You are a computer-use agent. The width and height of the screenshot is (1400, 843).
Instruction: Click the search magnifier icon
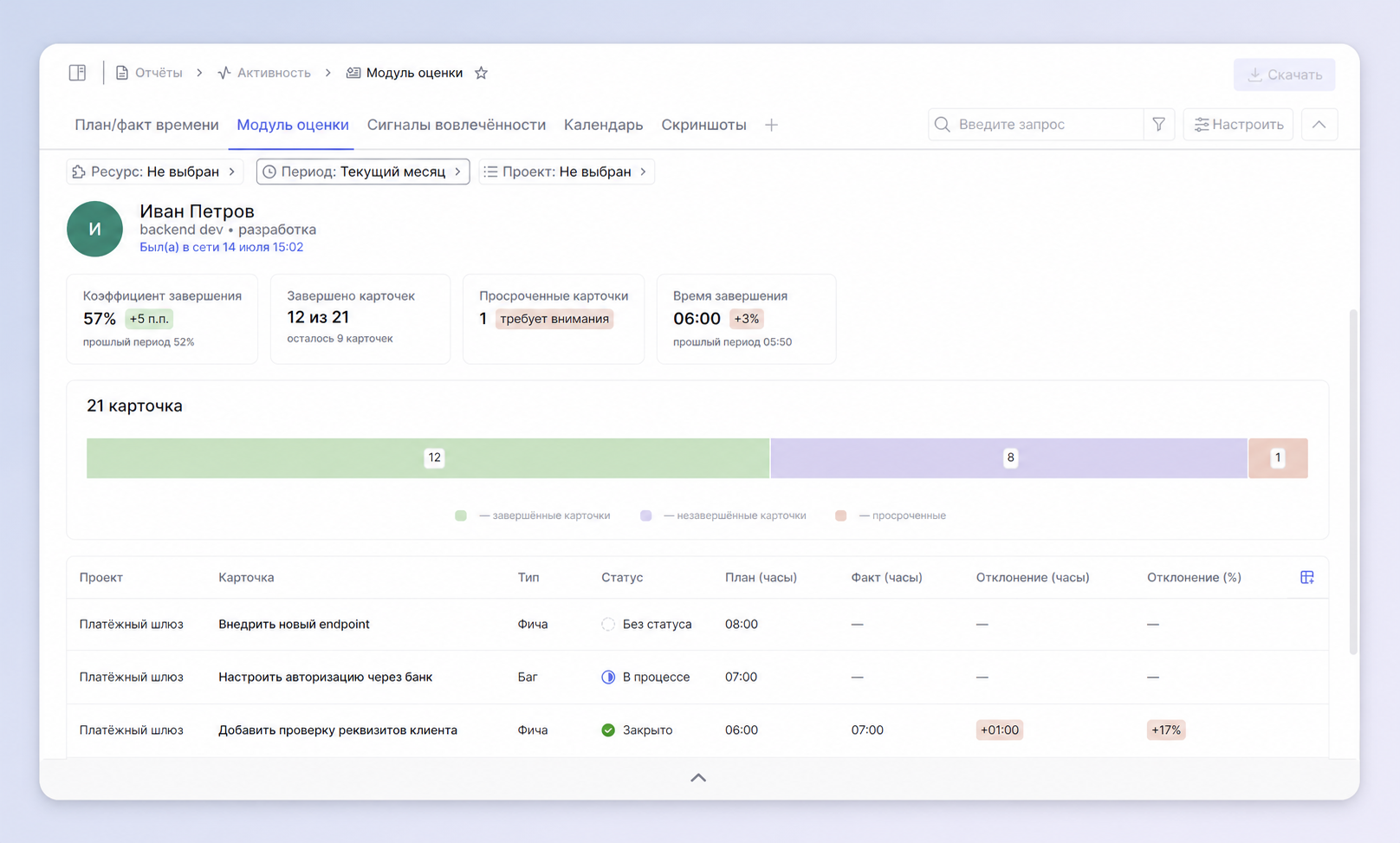click(x=943, y=125)
